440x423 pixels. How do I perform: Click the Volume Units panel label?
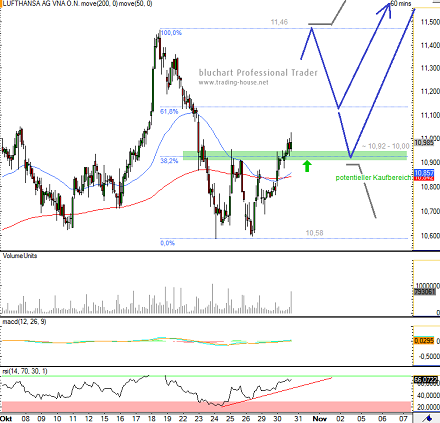click(20, 256)
